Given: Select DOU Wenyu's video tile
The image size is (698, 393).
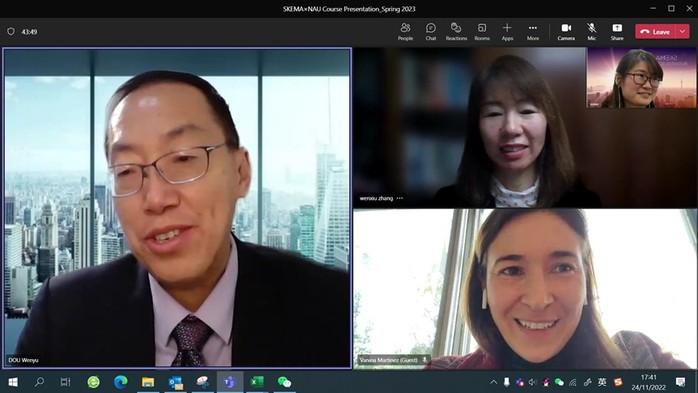Looking at the screenshot, I should (177, 208).
